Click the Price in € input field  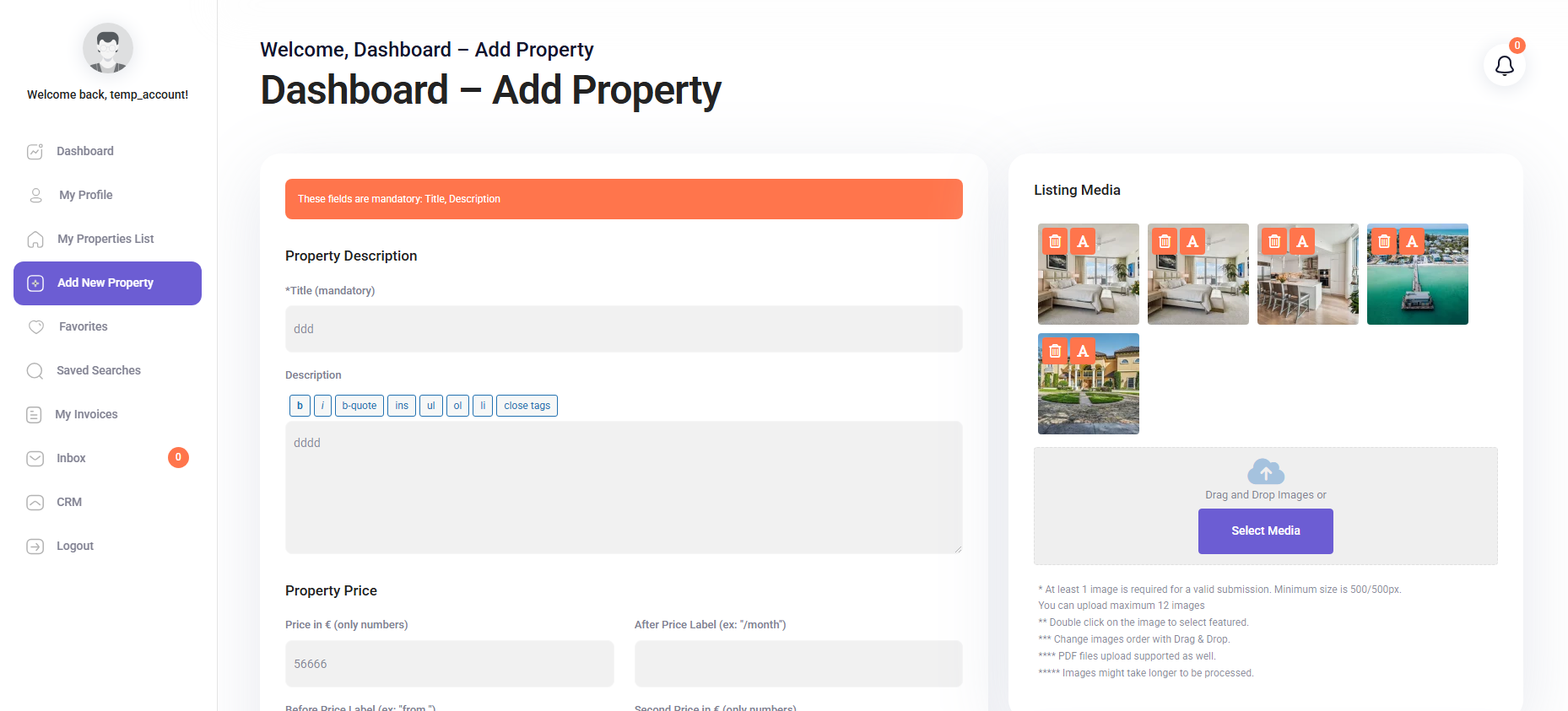[x=450, y=664]
